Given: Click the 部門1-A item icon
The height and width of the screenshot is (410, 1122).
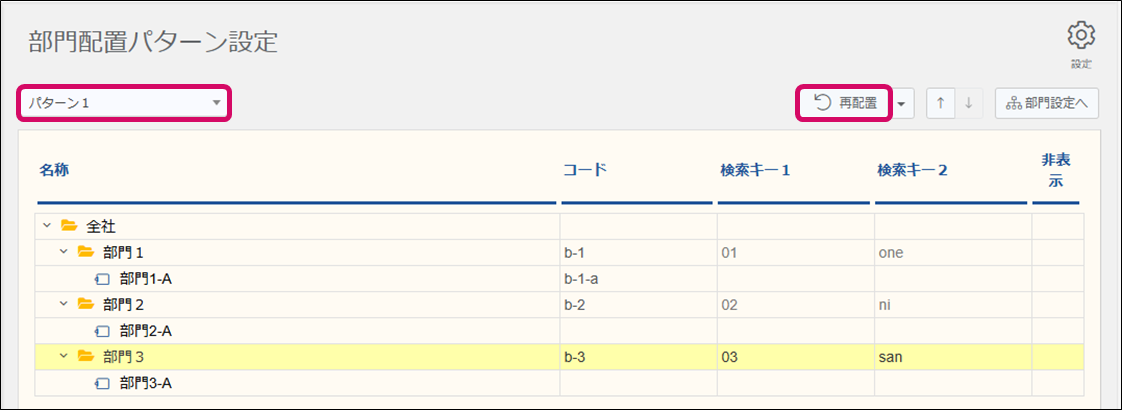Looking at the screenshot, I should [102, 278].
